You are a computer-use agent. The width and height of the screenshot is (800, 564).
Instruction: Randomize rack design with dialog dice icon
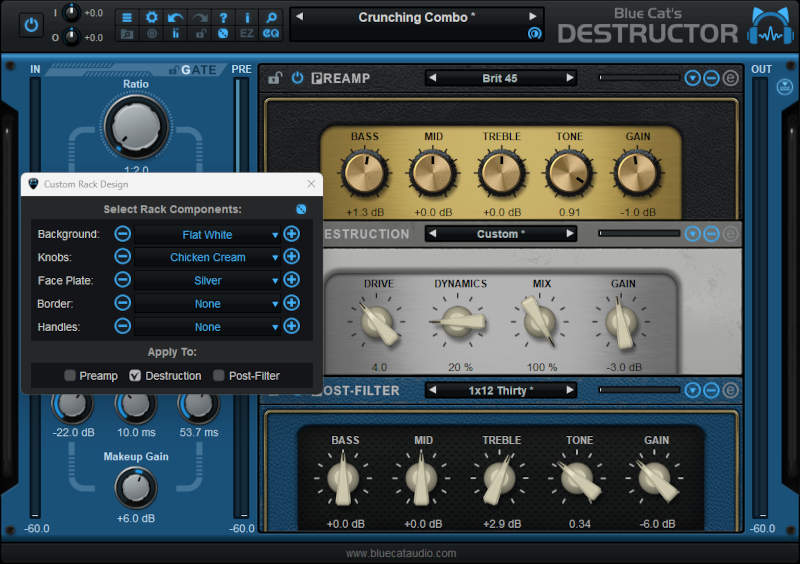301,209
